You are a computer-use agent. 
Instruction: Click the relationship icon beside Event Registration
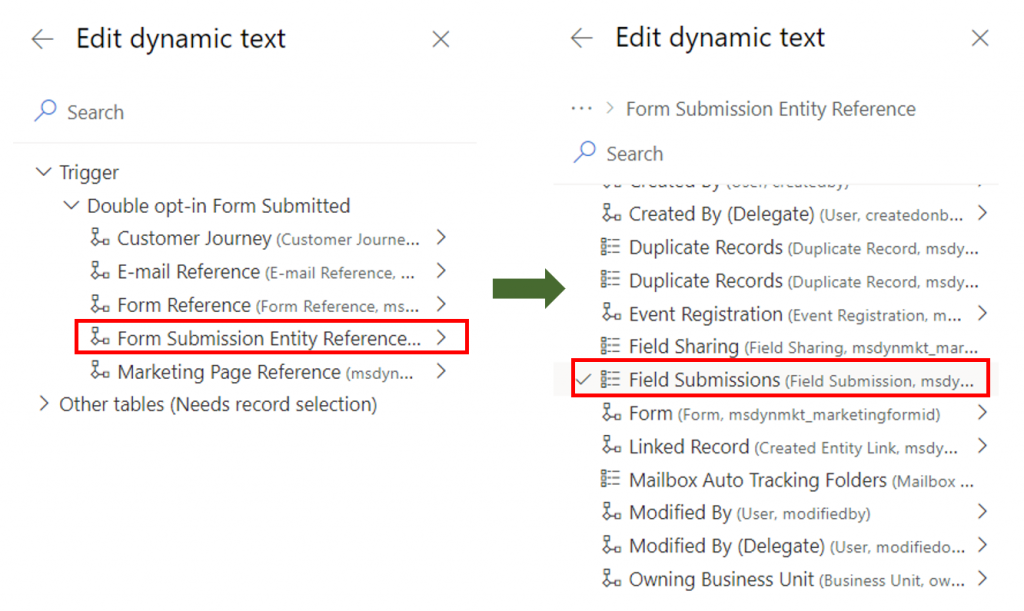coord(610,314)
